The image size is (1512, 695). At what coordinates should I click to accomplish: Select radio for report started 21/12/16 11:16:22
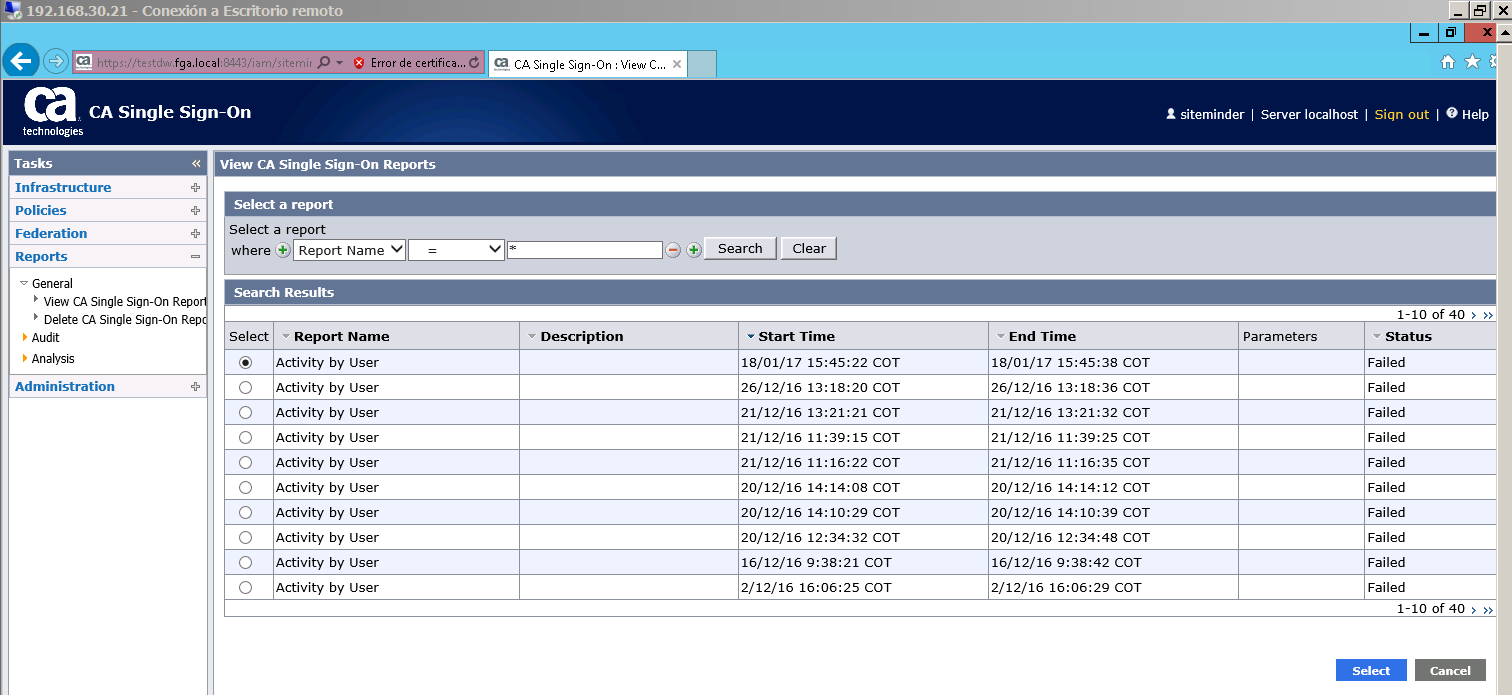pos(246,462)
